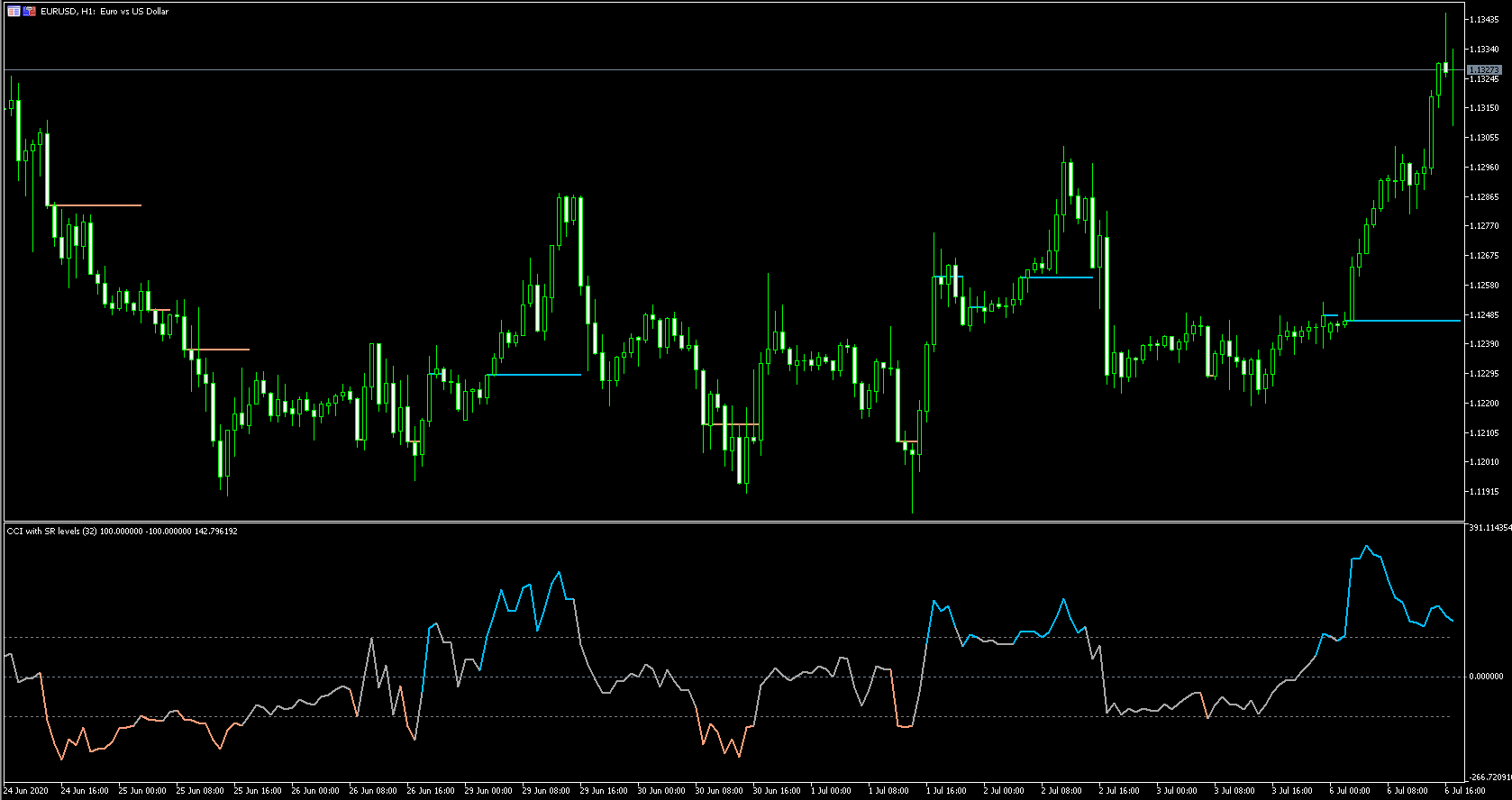
Task: Click the 26 Jun 00:00 time label
Action: [x=315, y=791]
